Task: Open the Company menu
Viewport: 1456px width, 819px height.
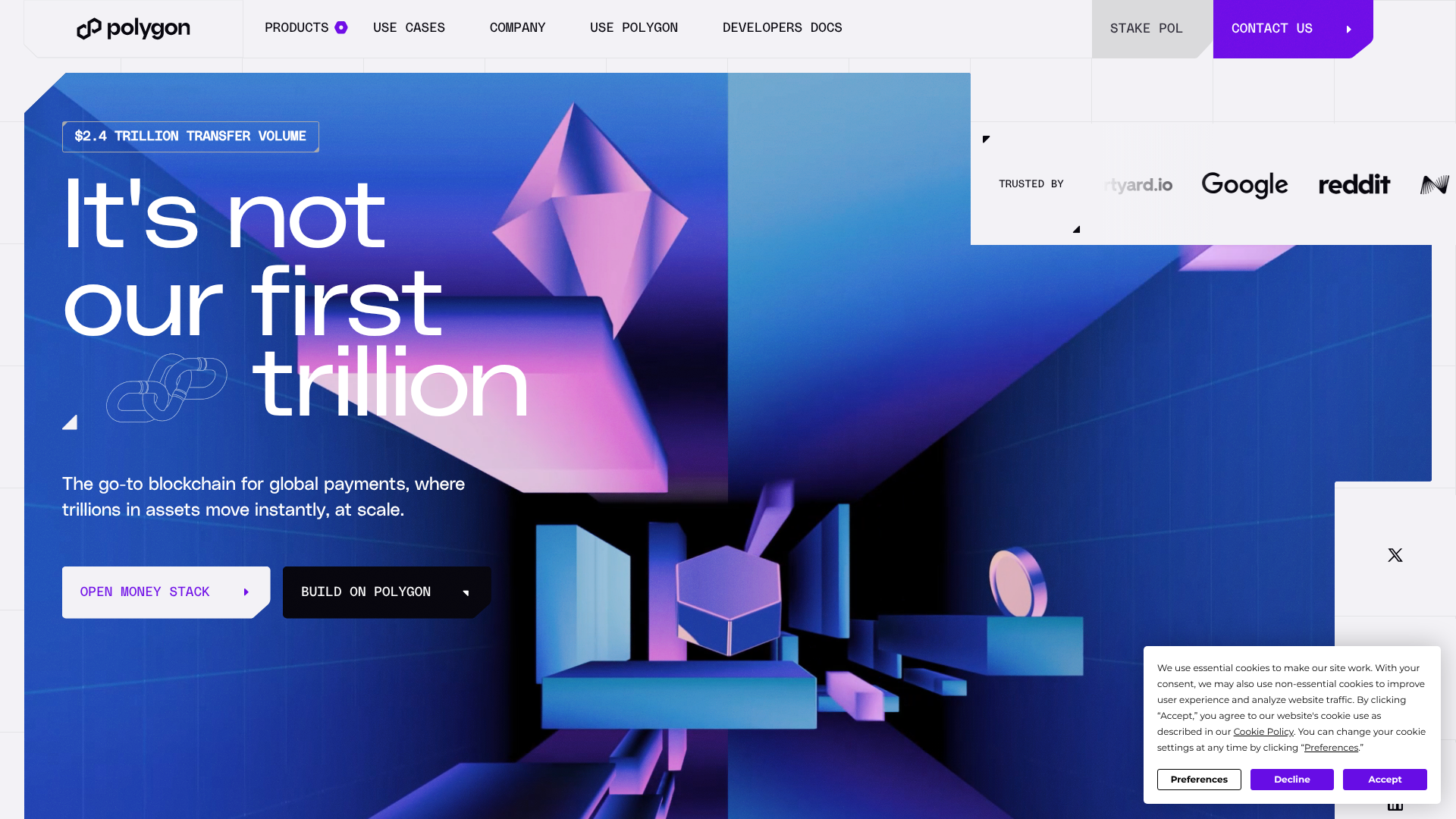Action: 517,27
